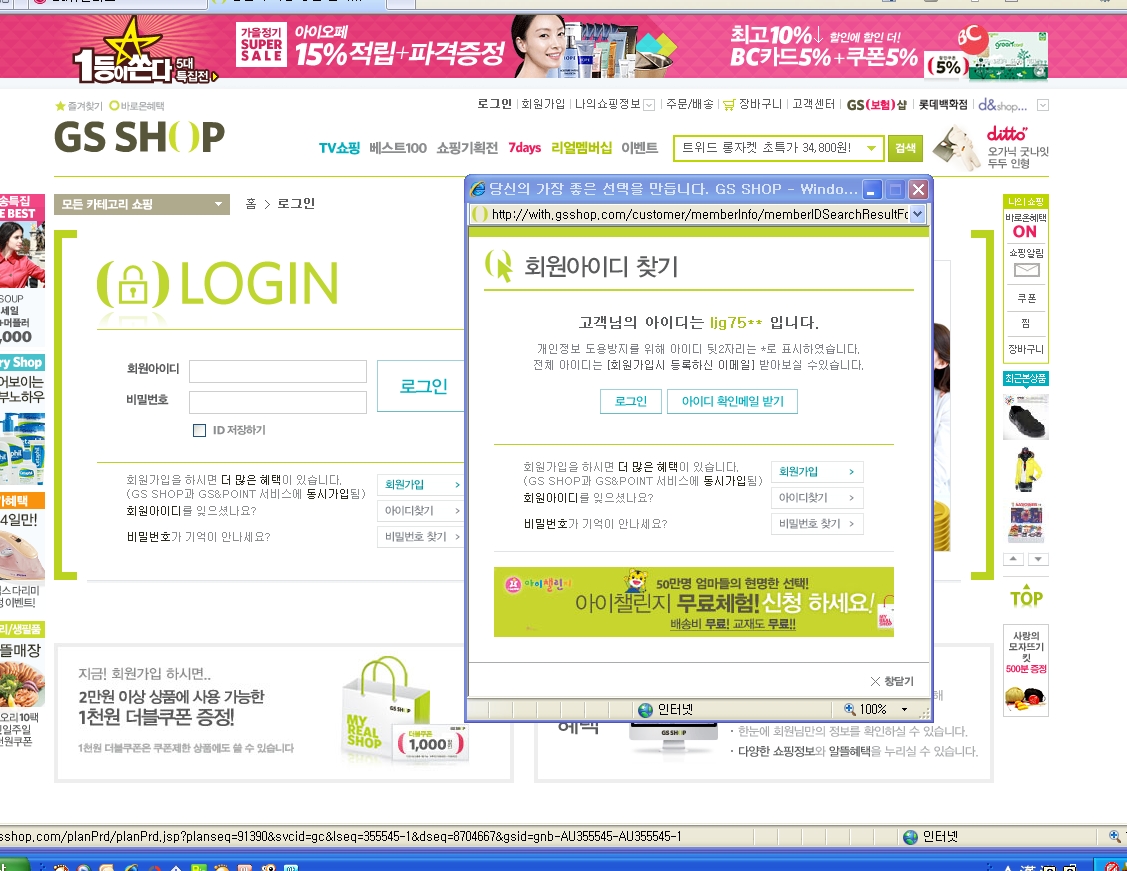Focus the 비밀번호 input field

pos(277,402)
